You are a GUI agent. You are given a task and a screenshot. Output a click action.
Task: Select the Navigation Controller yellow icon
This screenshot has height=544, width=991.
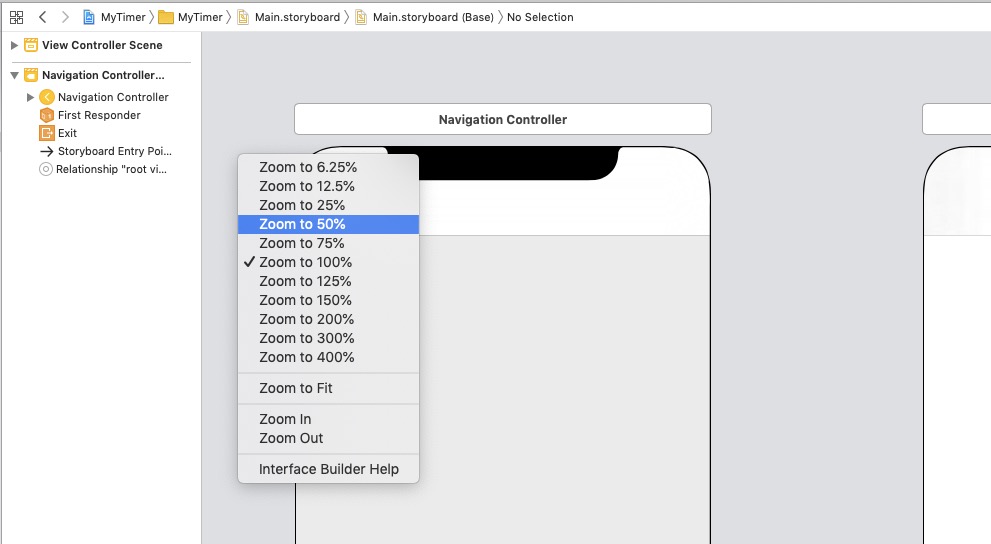pyautogui.click(x=46, y=97)
